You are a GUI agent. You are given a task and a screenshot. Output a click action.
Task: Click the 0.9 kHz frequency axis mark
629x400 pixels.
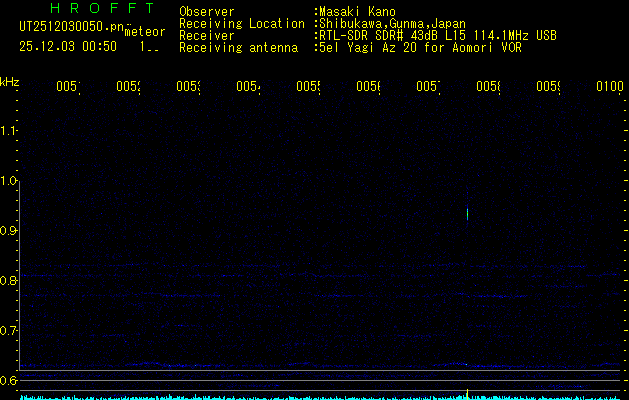[10, 231]
